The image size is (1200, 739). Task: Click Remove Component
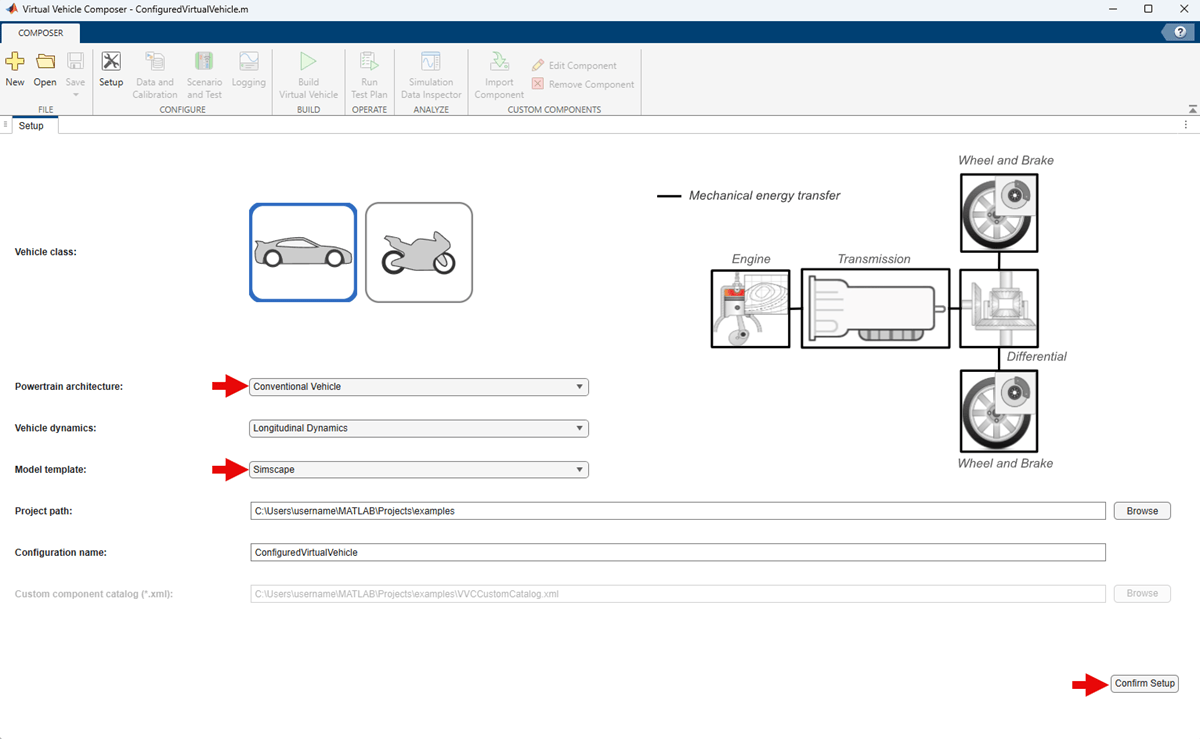583,84
